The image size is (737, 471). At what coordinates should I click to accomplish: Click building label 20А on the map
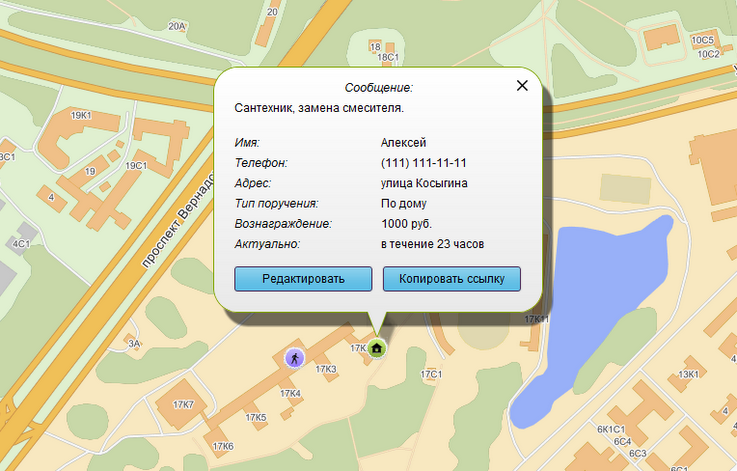pyautogui.click(x=177, y=26)
